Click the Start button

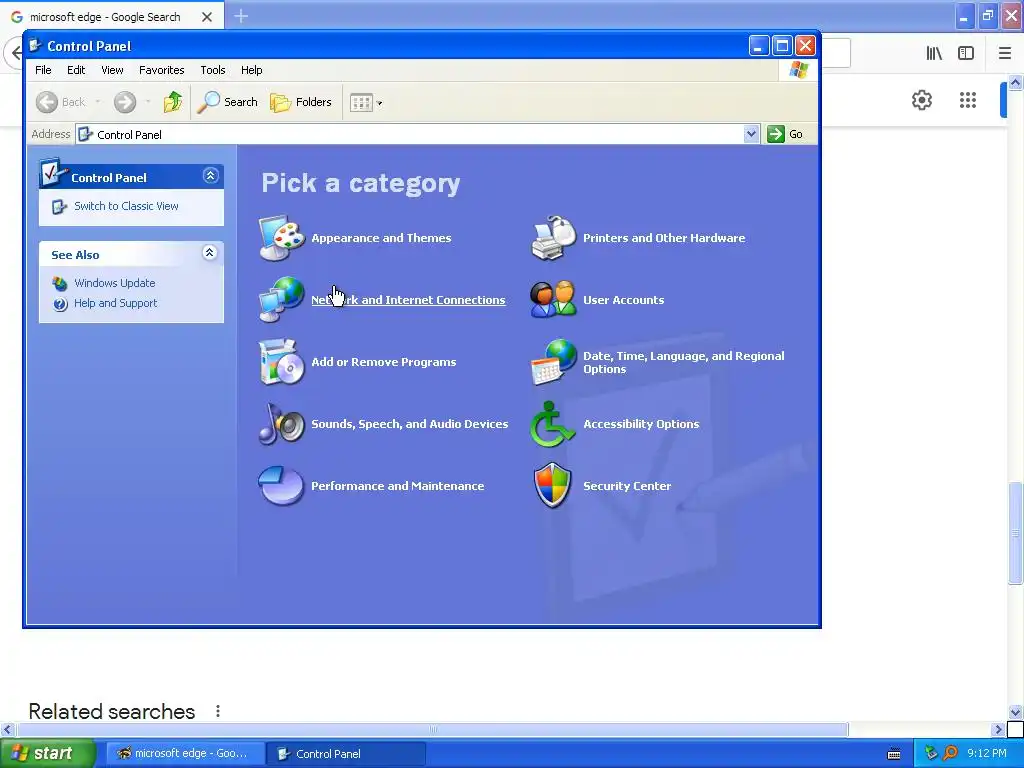pyautogui.click(x=48, y=754)
